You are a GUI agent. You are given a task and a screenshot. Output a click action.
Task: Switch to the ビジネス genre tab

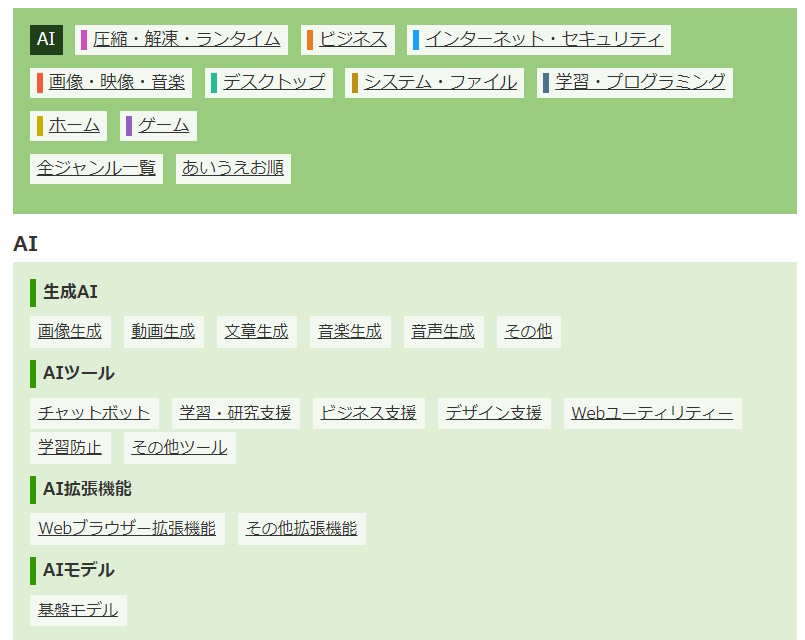click(x=352, y=38)
